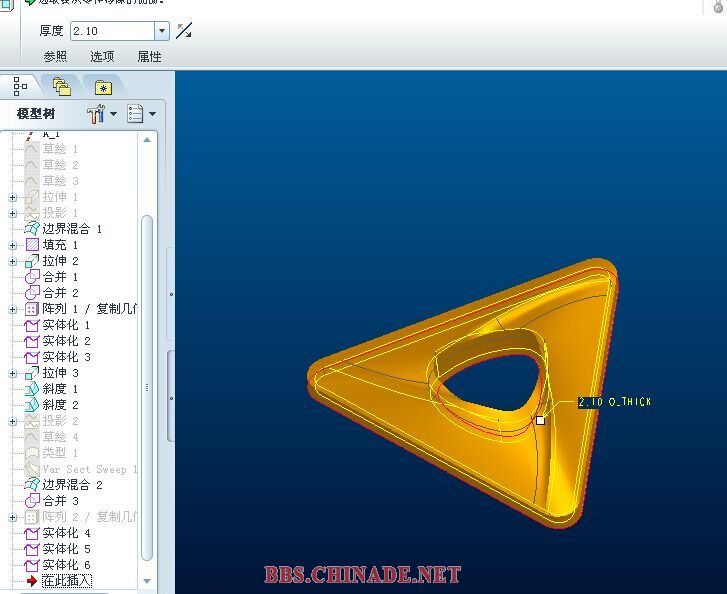Click the flip thickness direction icon

coord(184,31)
